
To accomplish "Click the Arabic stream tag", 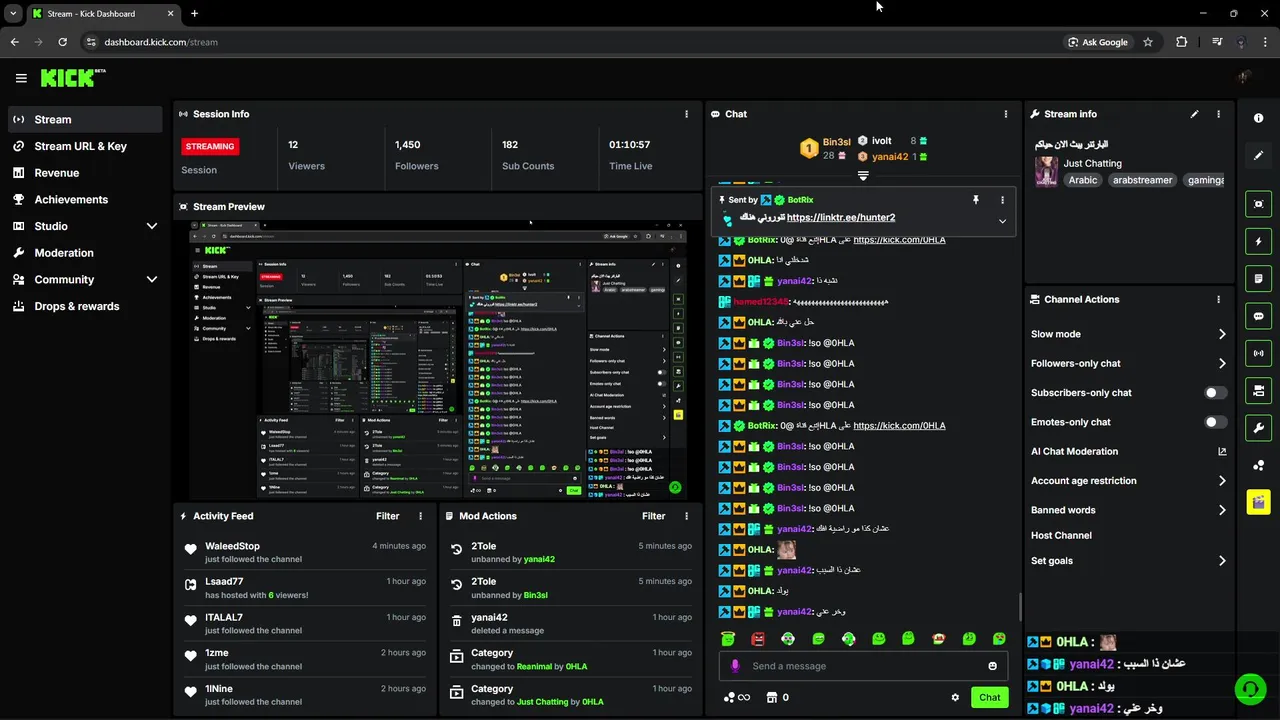I will tap(1082, 180).
